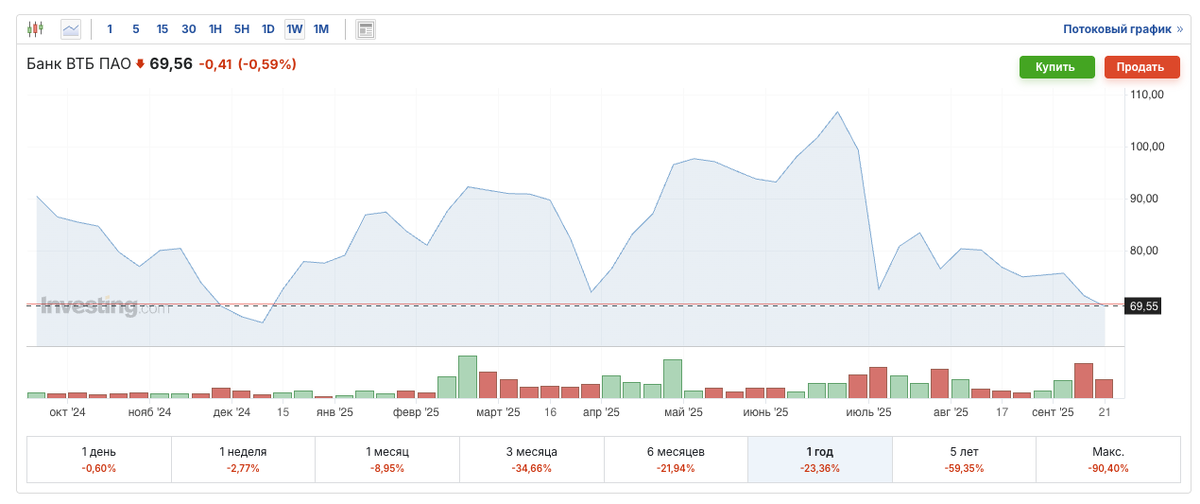Click the green Купить button

pyautogui.click(x=1055, y=67)
